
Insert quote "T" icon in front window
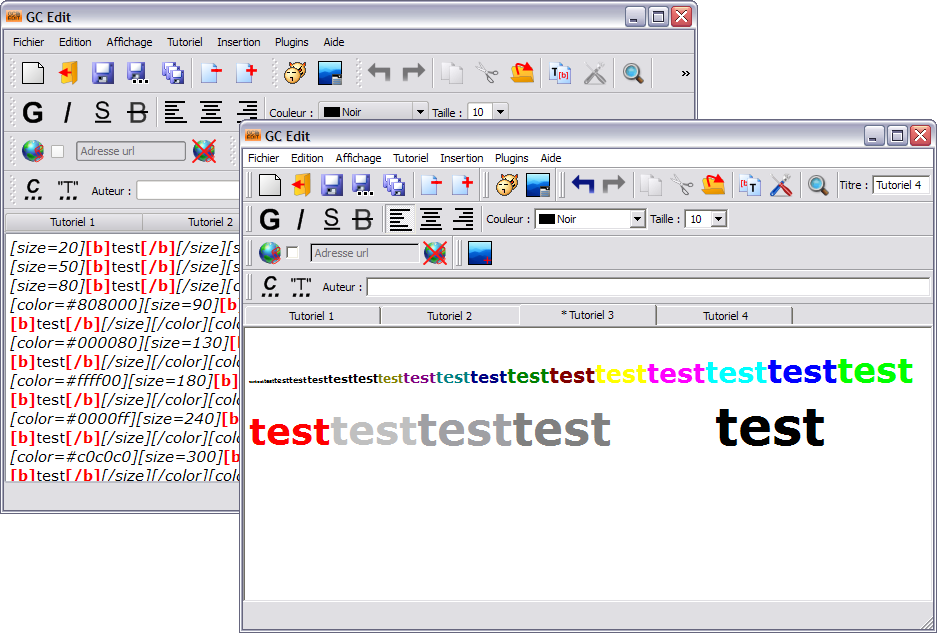[x=301, y=286]
